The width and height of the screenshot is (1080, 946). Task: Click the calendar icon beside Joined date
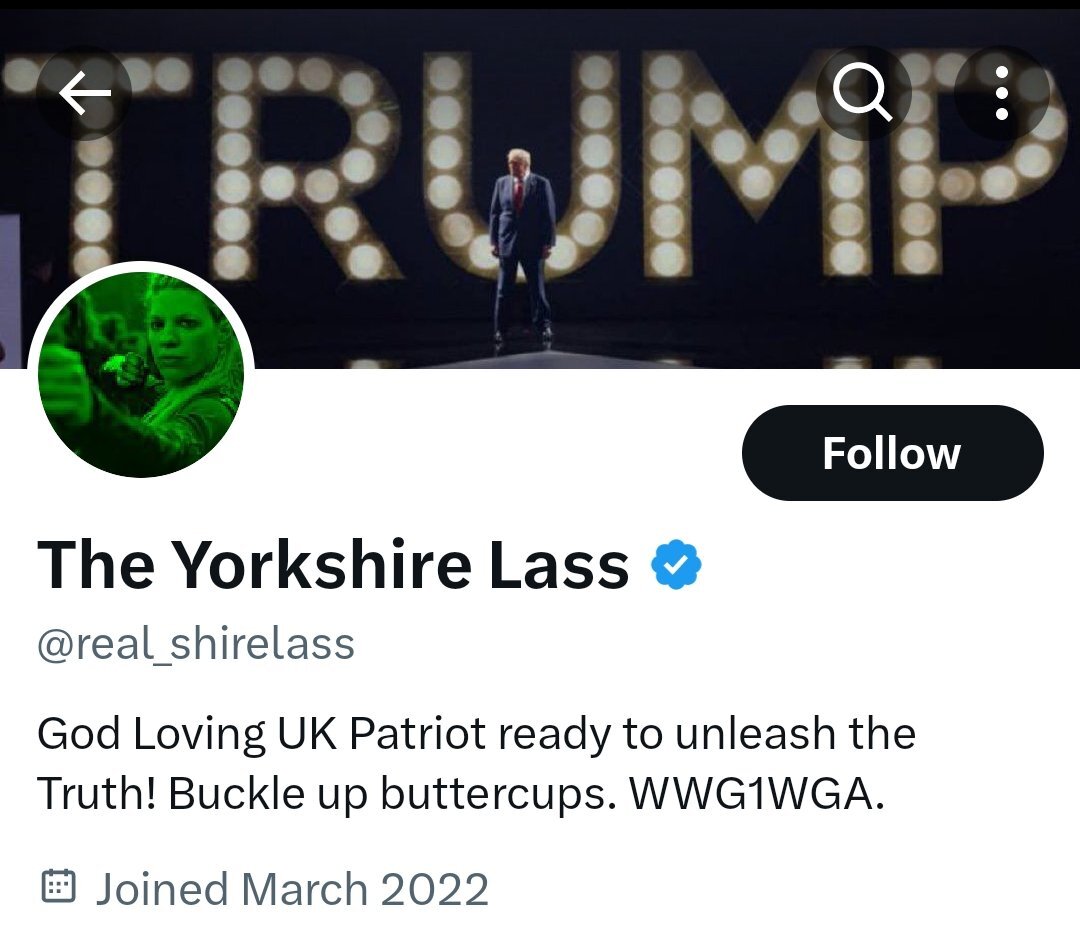click(59, 887)
